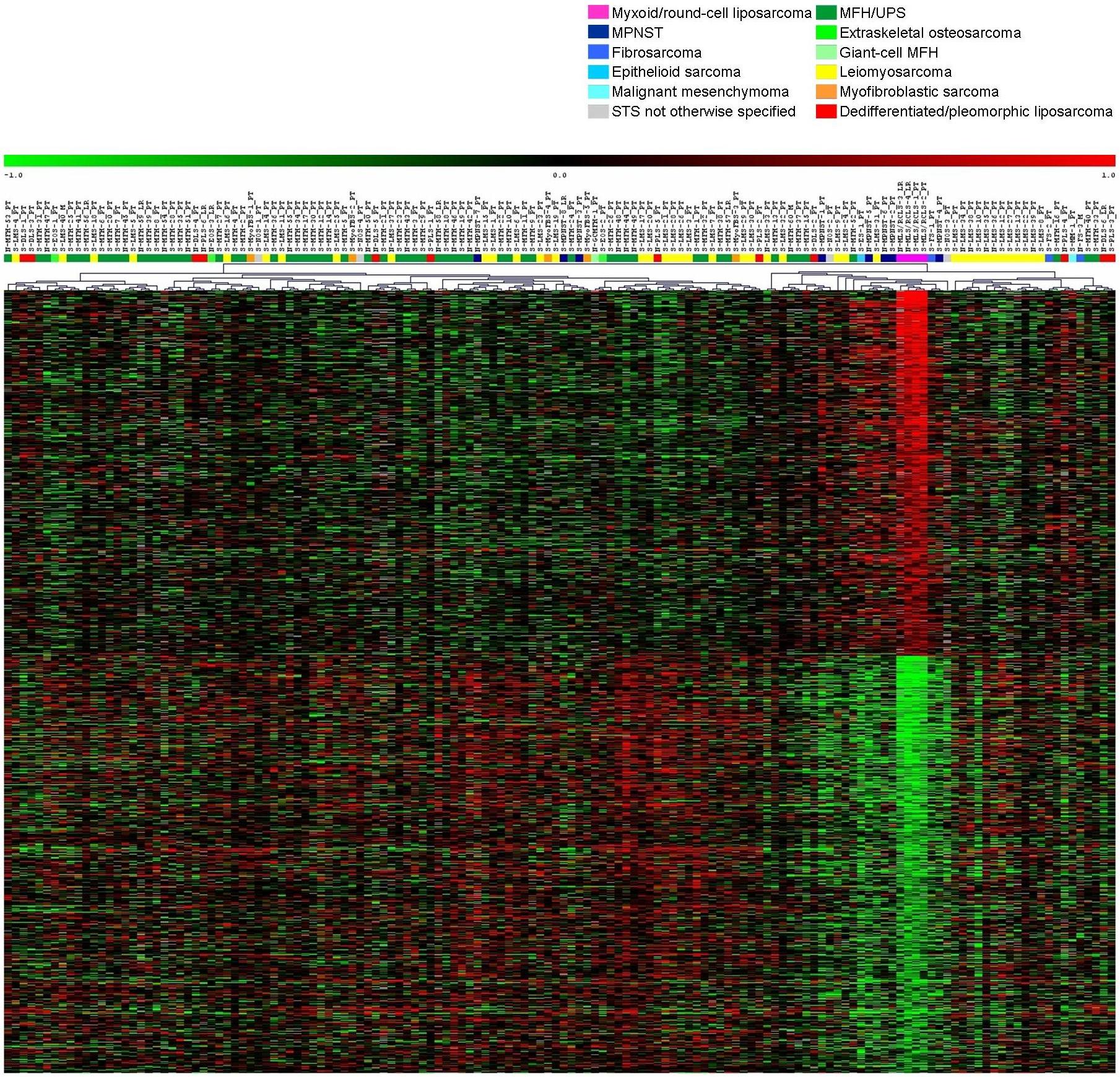1120x1077 pixels.
Task: Pick the red Dedifferentiated/pleomorphic liposarcoma swatch
Action: tap(826, 111)
